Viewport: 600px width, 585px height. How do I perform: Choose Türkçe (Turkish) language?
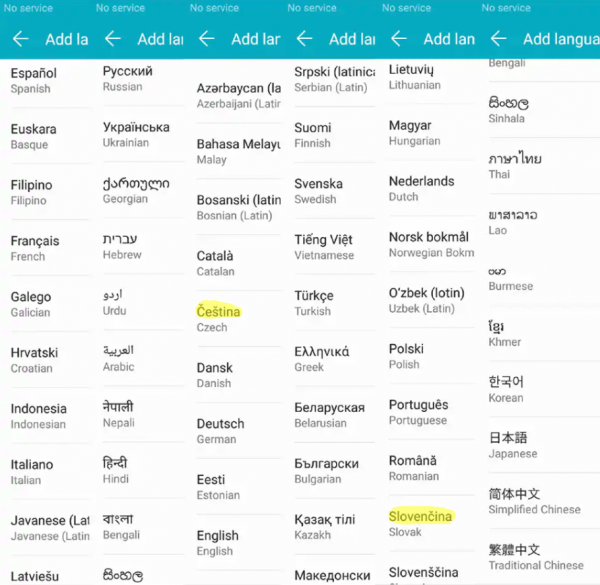click(314, 303)
